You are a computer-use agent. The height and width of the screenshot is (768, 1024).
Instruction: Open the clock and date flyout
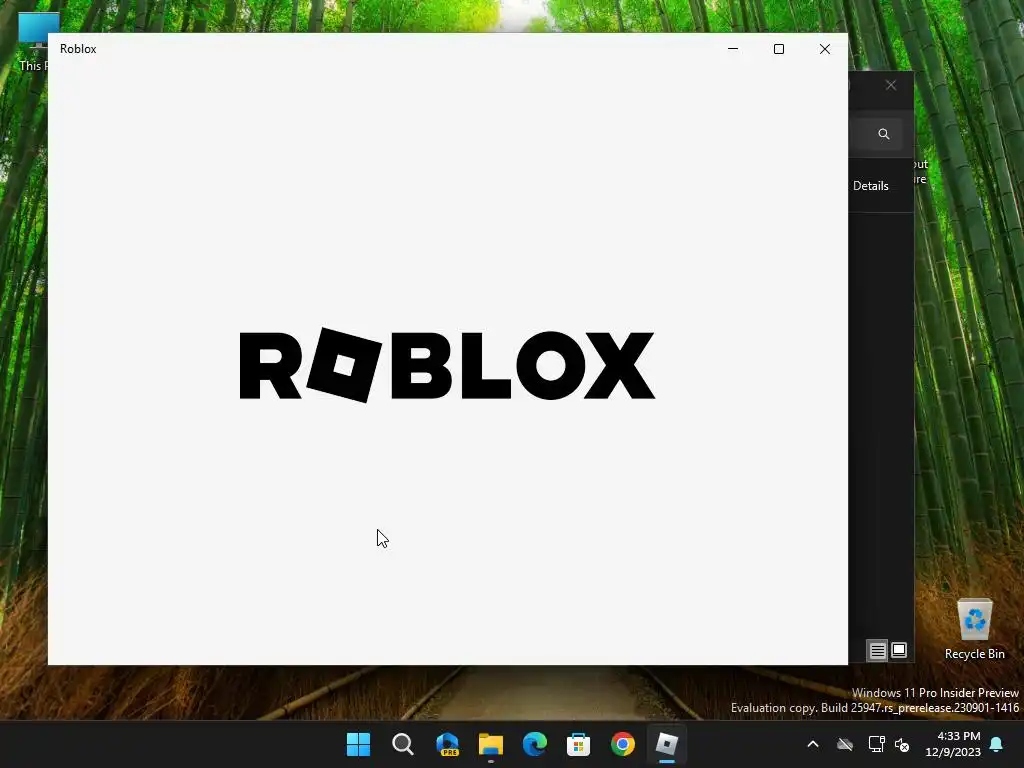click(x=953, y=744)
